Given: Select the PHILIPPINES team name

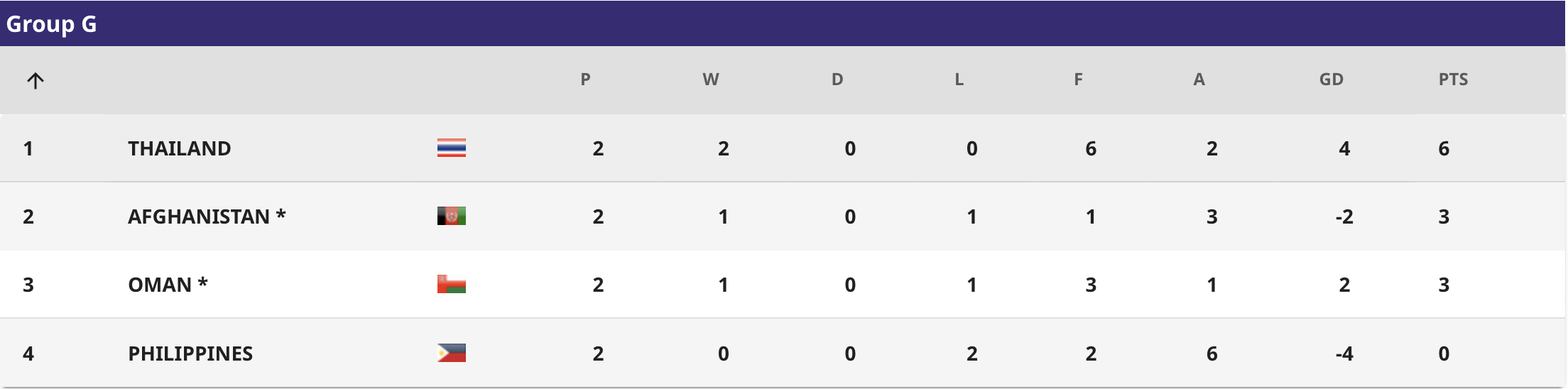Looking at the screenshot, I should pos(190,354).
